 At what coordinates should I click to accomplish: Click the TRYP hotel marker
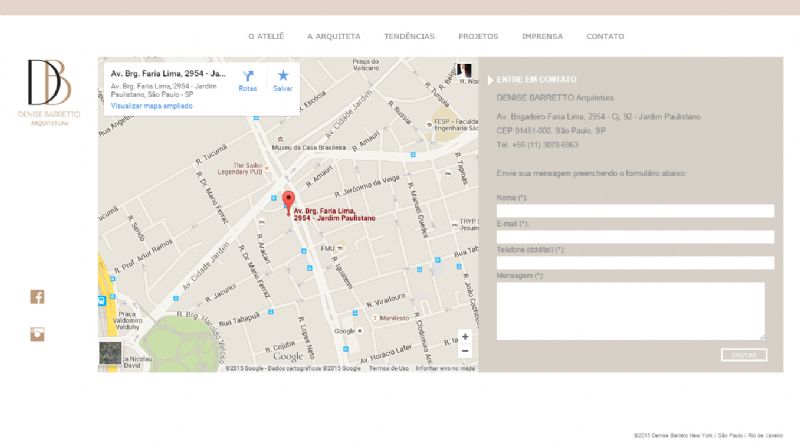coord(455,225)
